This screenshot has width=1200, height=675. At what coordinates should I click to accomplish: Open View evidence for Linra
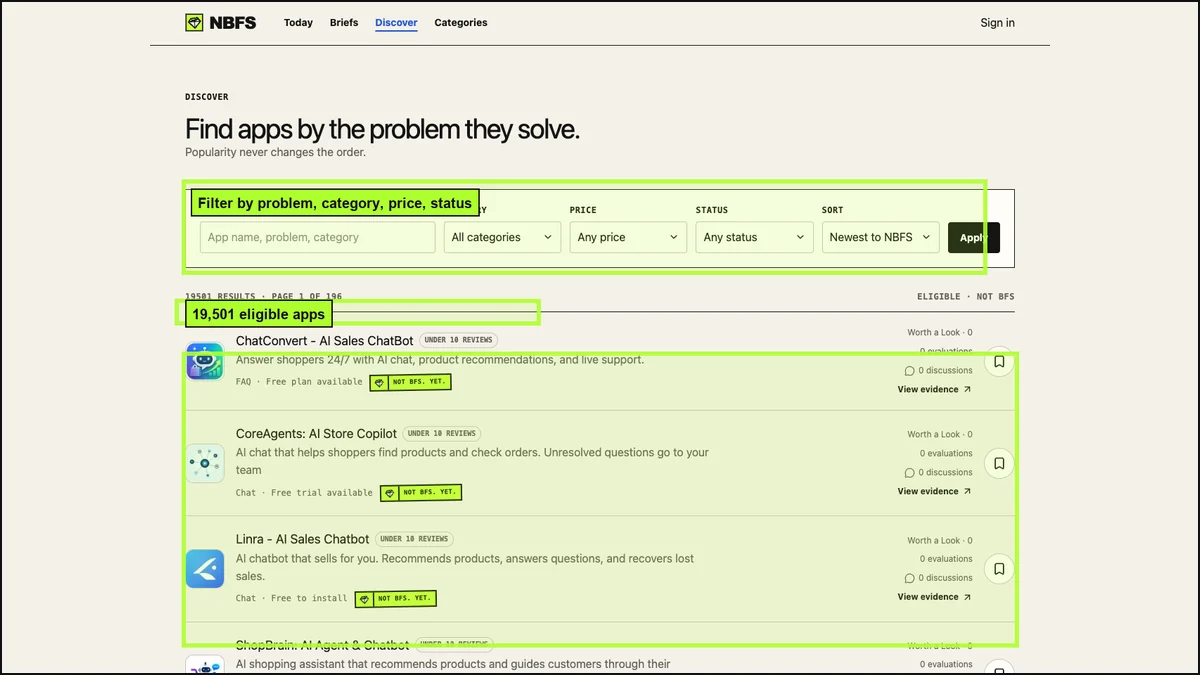point(934,597)
